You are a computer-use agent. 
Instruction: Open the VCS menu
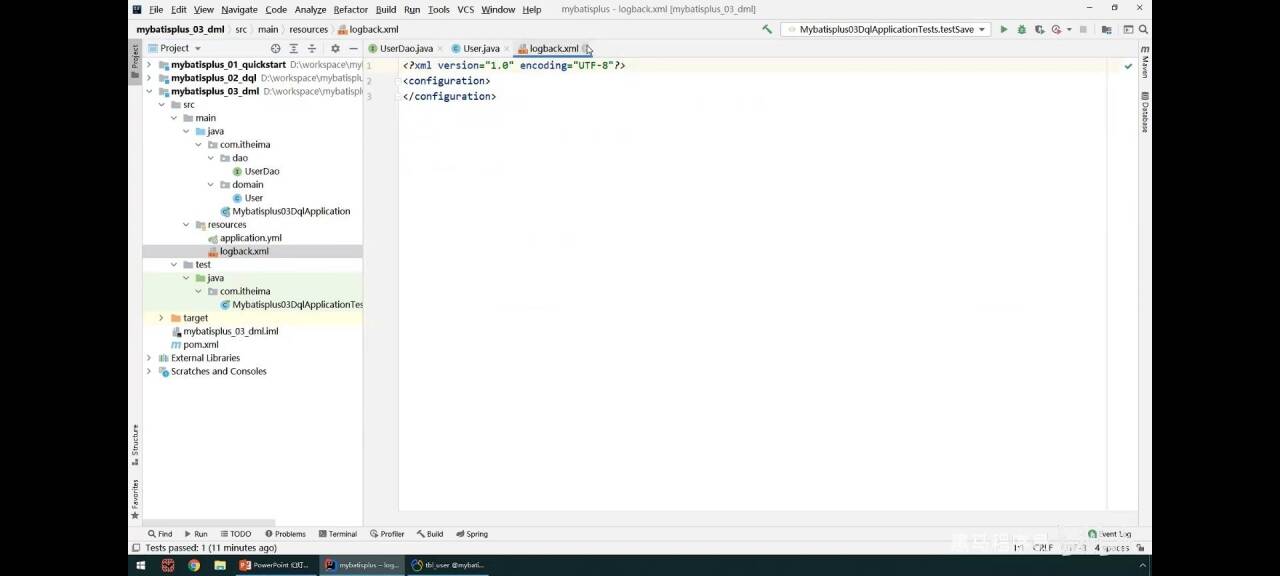[x=465, y=9]
